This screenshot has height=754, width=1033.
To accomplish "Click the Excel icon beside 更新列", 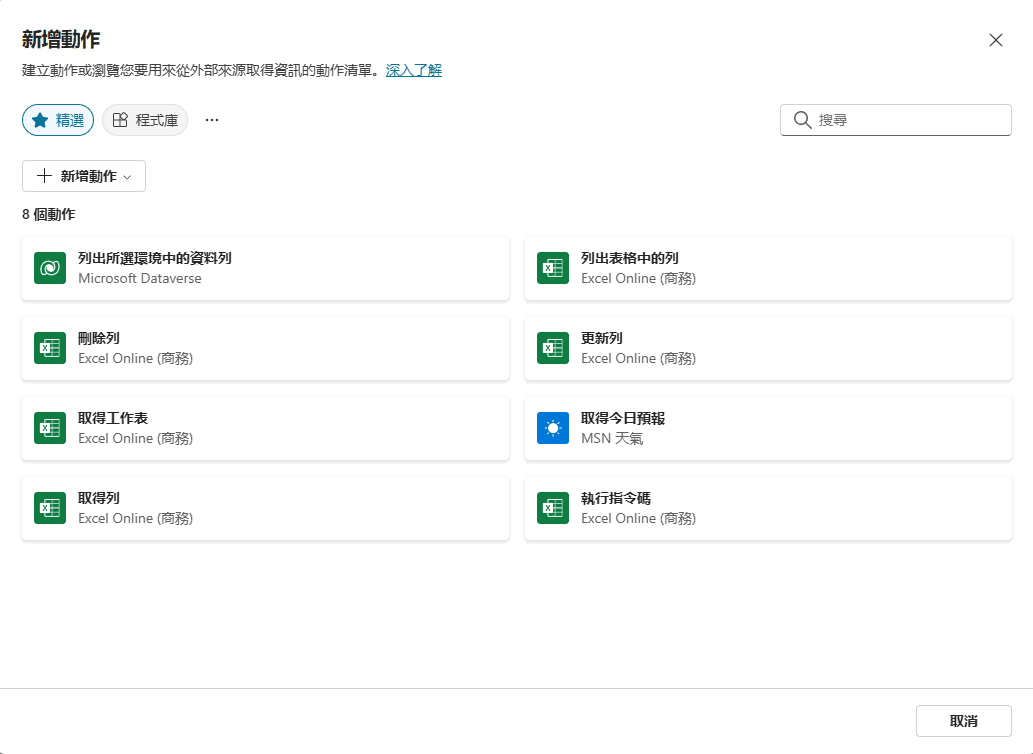I will coord(553,348).
